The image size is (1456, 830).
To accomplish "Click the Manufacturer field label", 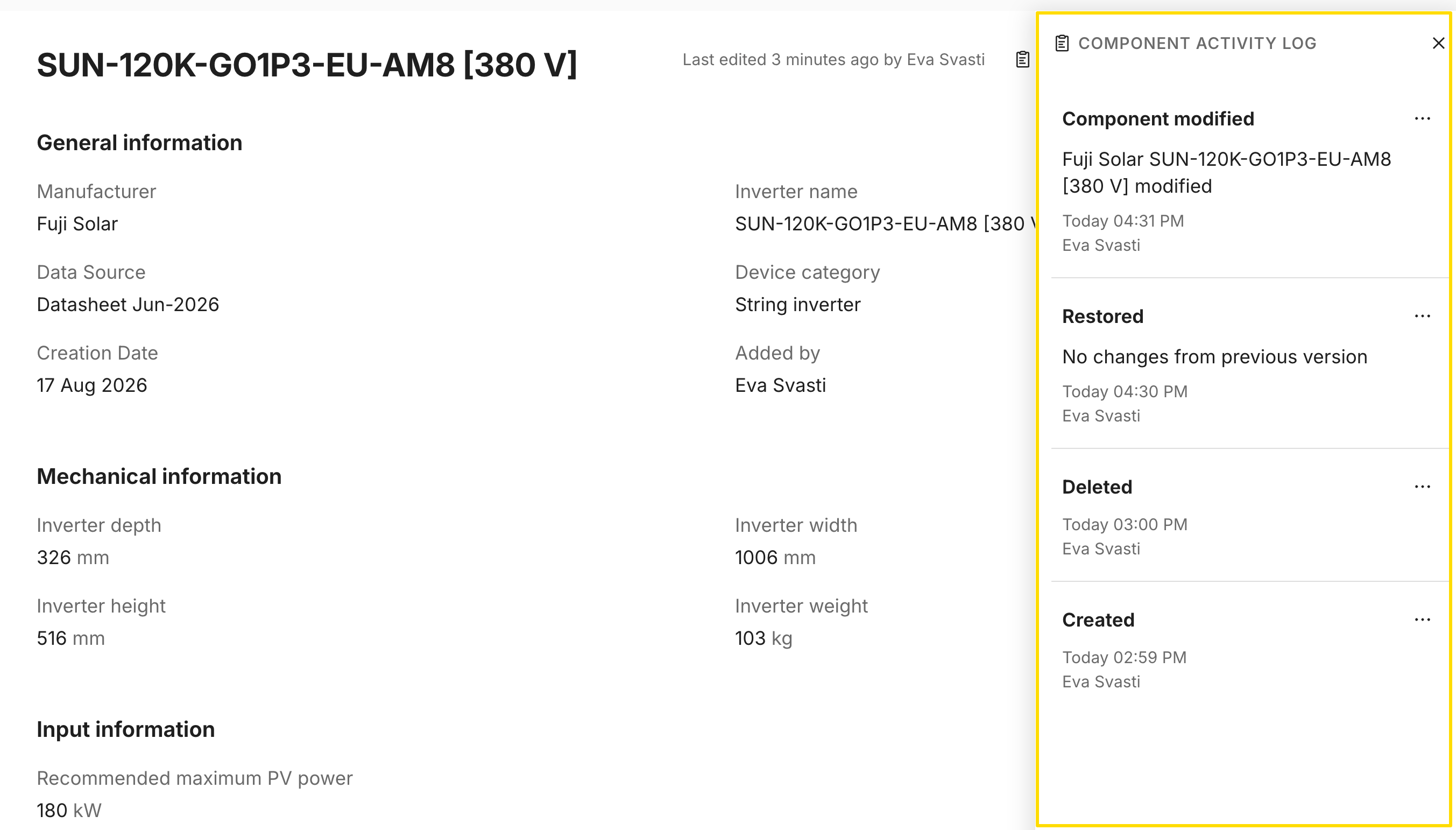I will click(96, 192).
